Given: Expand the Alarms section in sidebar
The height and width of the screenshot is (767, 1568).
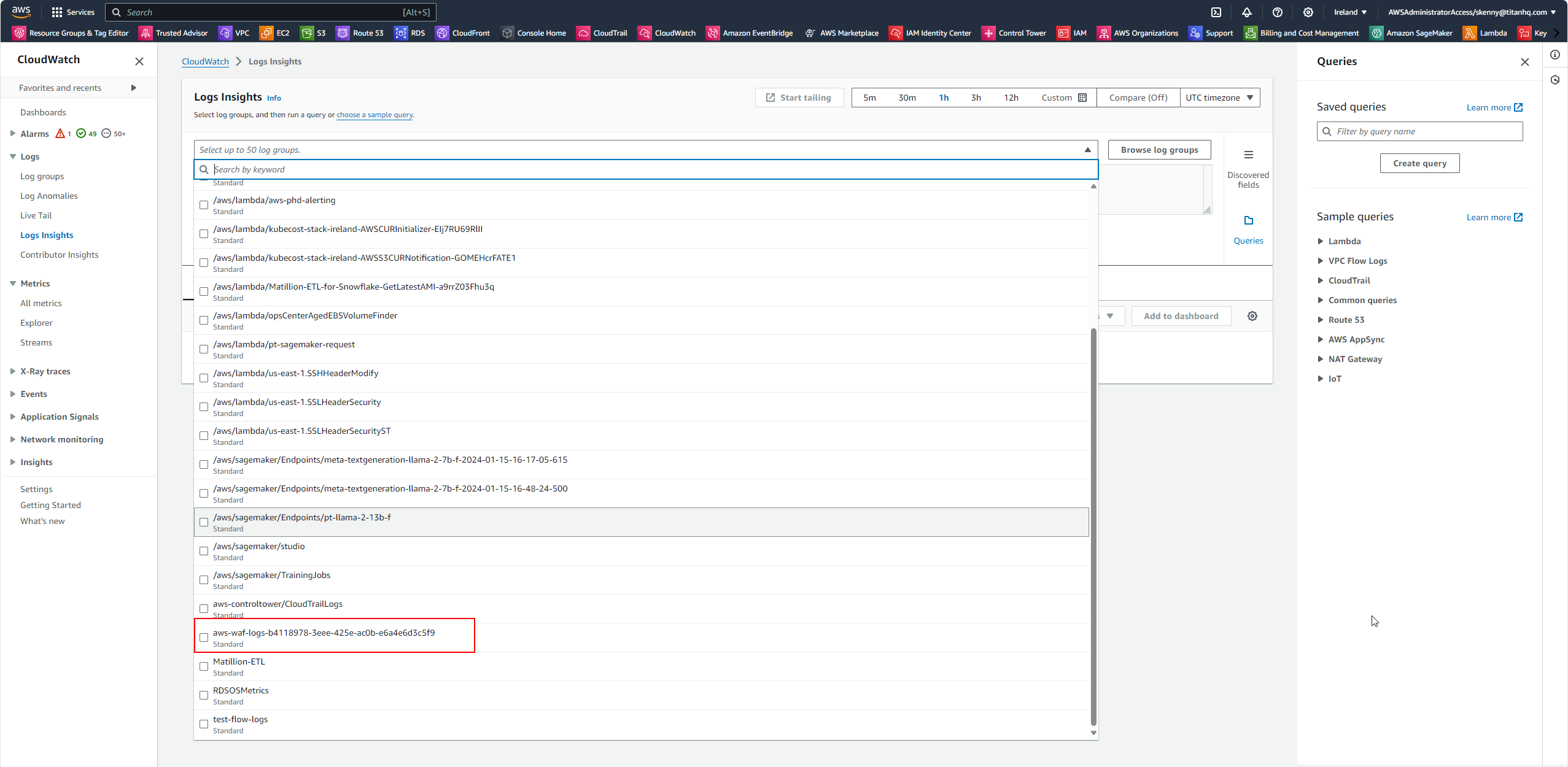Looking at the screenshot, I should point(13,133).
